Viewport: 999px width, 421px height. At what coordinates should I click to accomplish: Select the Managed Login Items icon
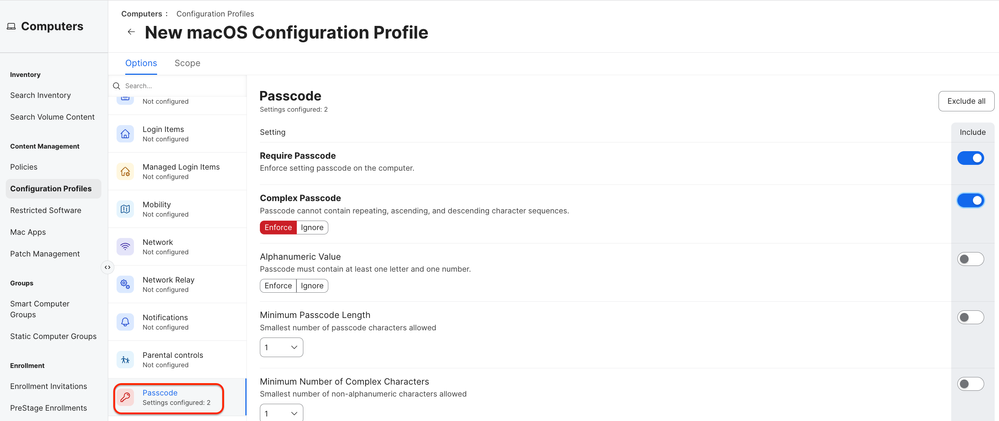(x=126, y=171)
